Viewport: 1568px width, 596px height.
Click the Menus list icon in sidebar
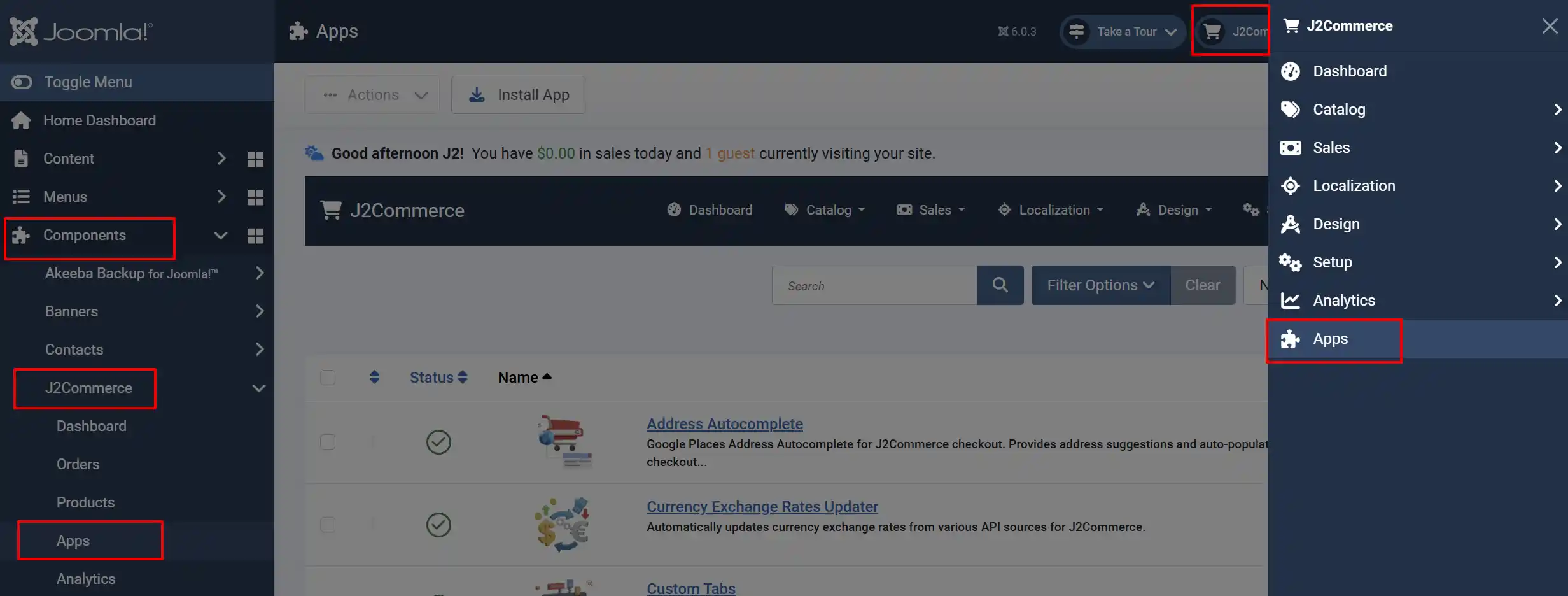(x=21, y=197)
